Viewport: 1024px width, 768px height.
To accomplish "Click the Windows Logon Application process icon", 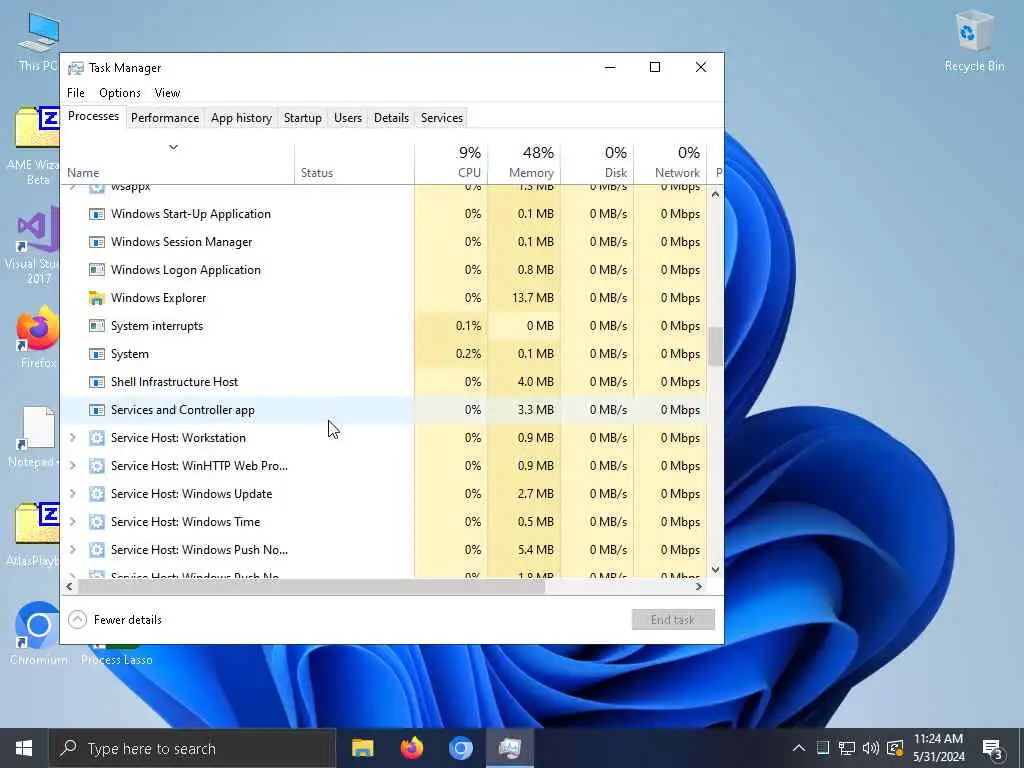I will coord(97,270).
